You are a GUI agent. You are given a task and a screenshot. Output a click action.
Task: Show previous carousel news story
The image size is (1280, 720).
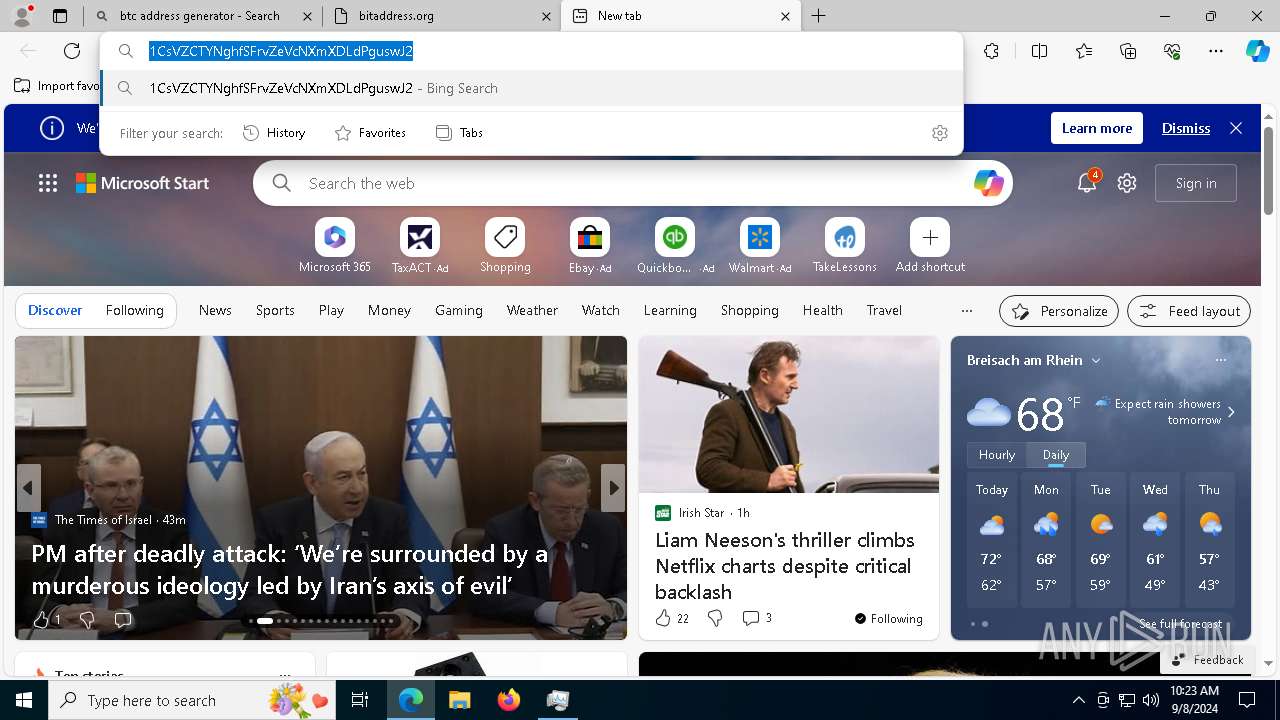28,488
